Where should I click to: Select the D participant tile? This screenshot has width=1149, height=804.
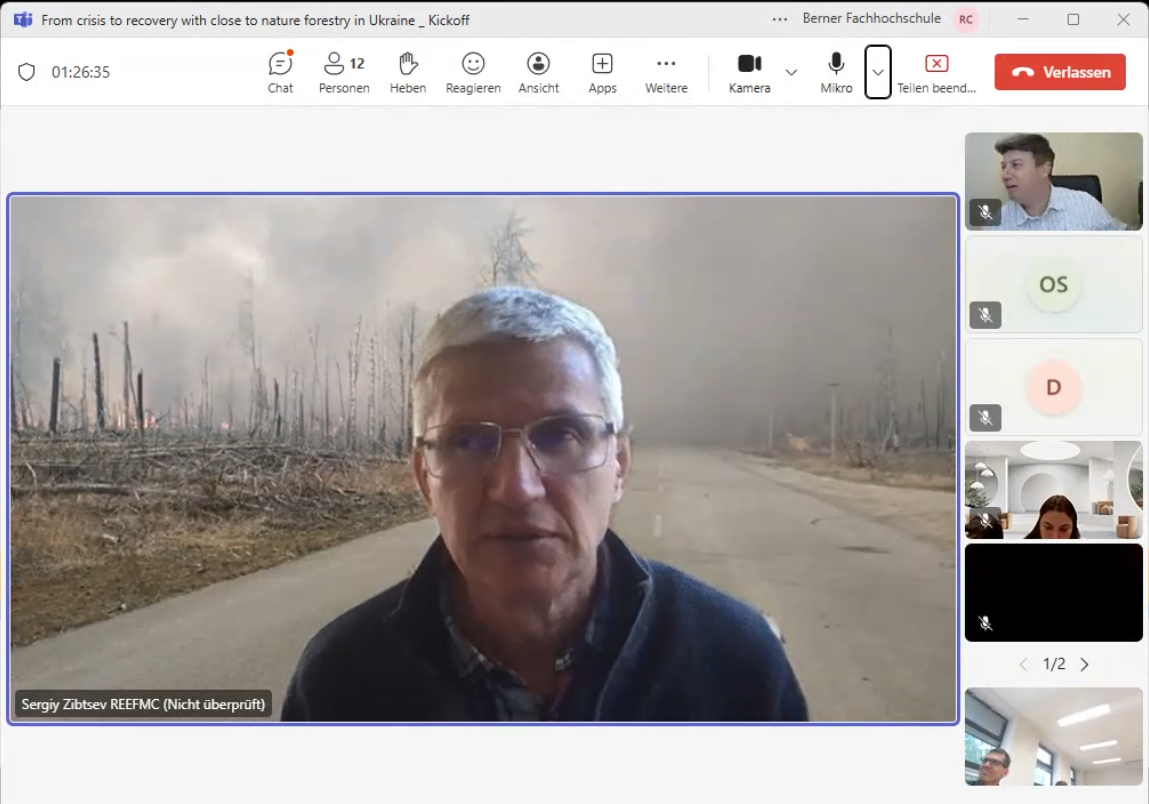pyautogui.click(x=1053, y=387)
